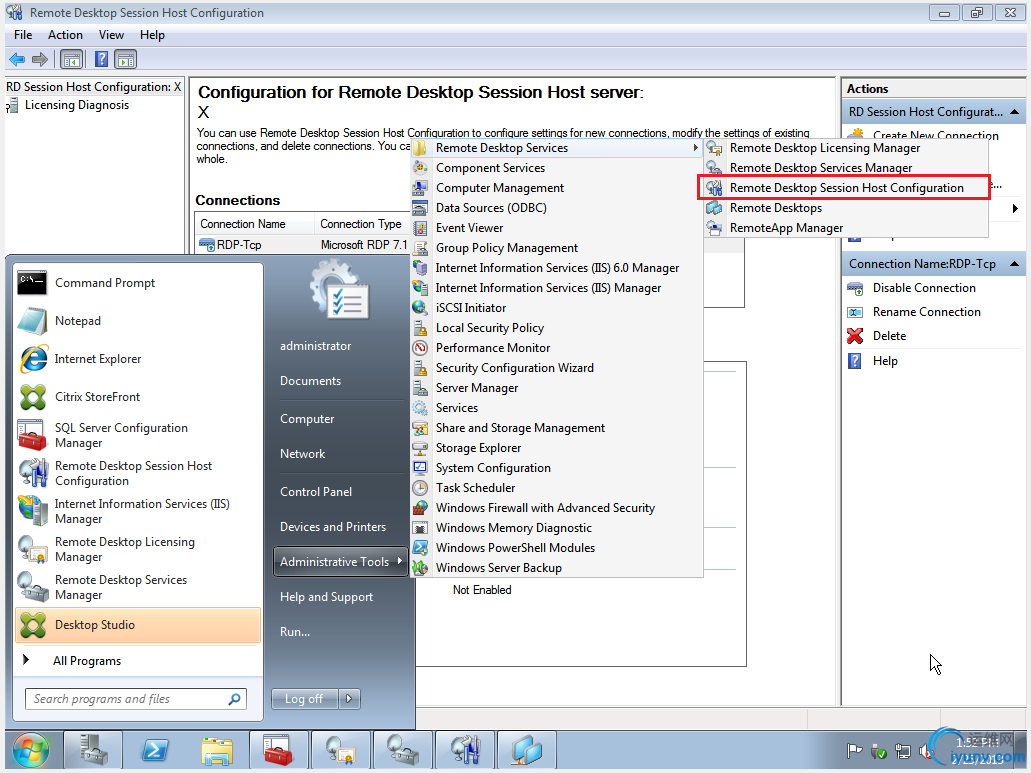Click the blue Help question-mark toolbar icon

pyautogui.click(x=101, y=60)
